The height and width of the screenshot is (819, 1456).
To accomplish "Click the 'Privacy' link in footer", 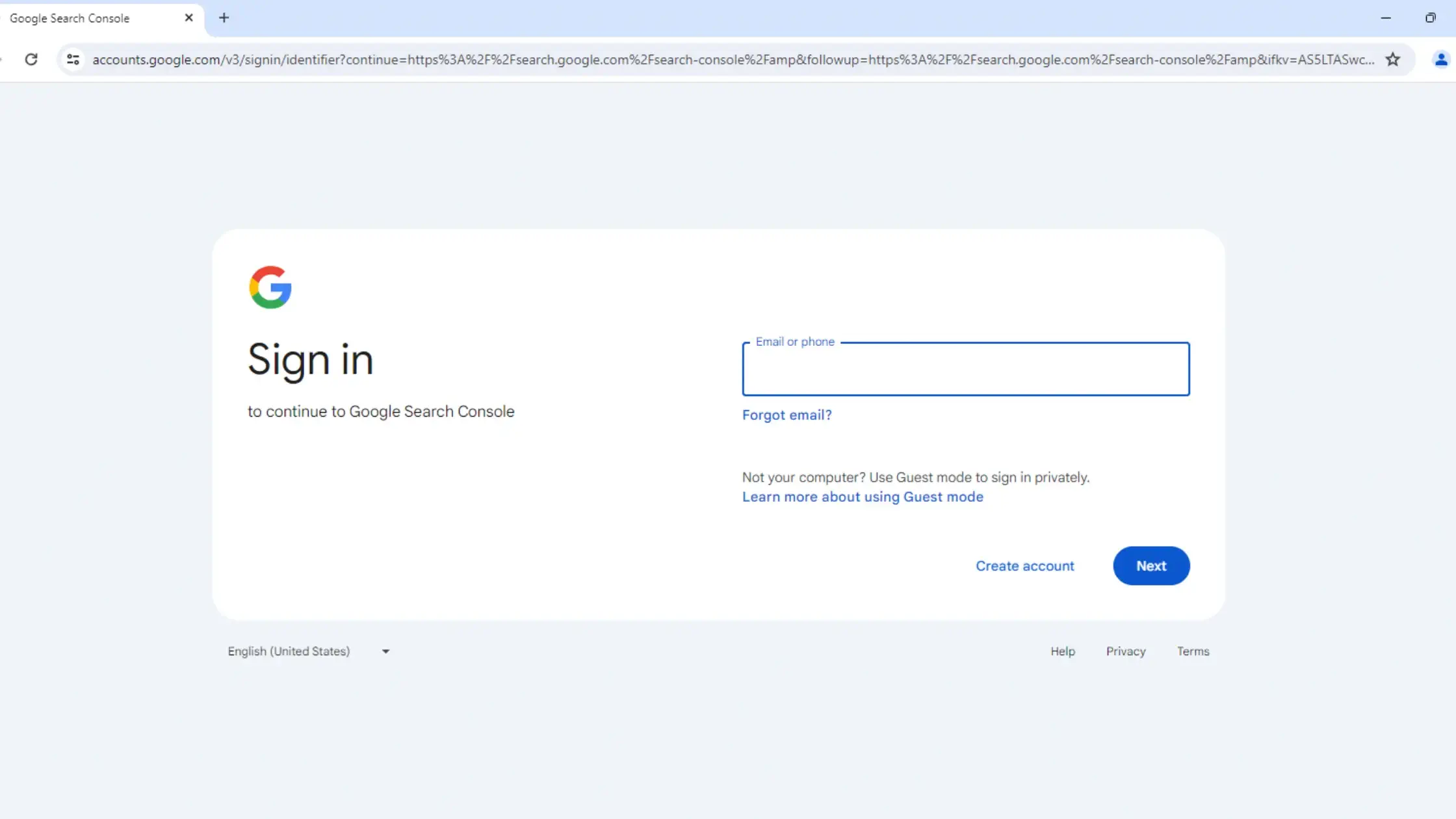I will point(1126,651).
